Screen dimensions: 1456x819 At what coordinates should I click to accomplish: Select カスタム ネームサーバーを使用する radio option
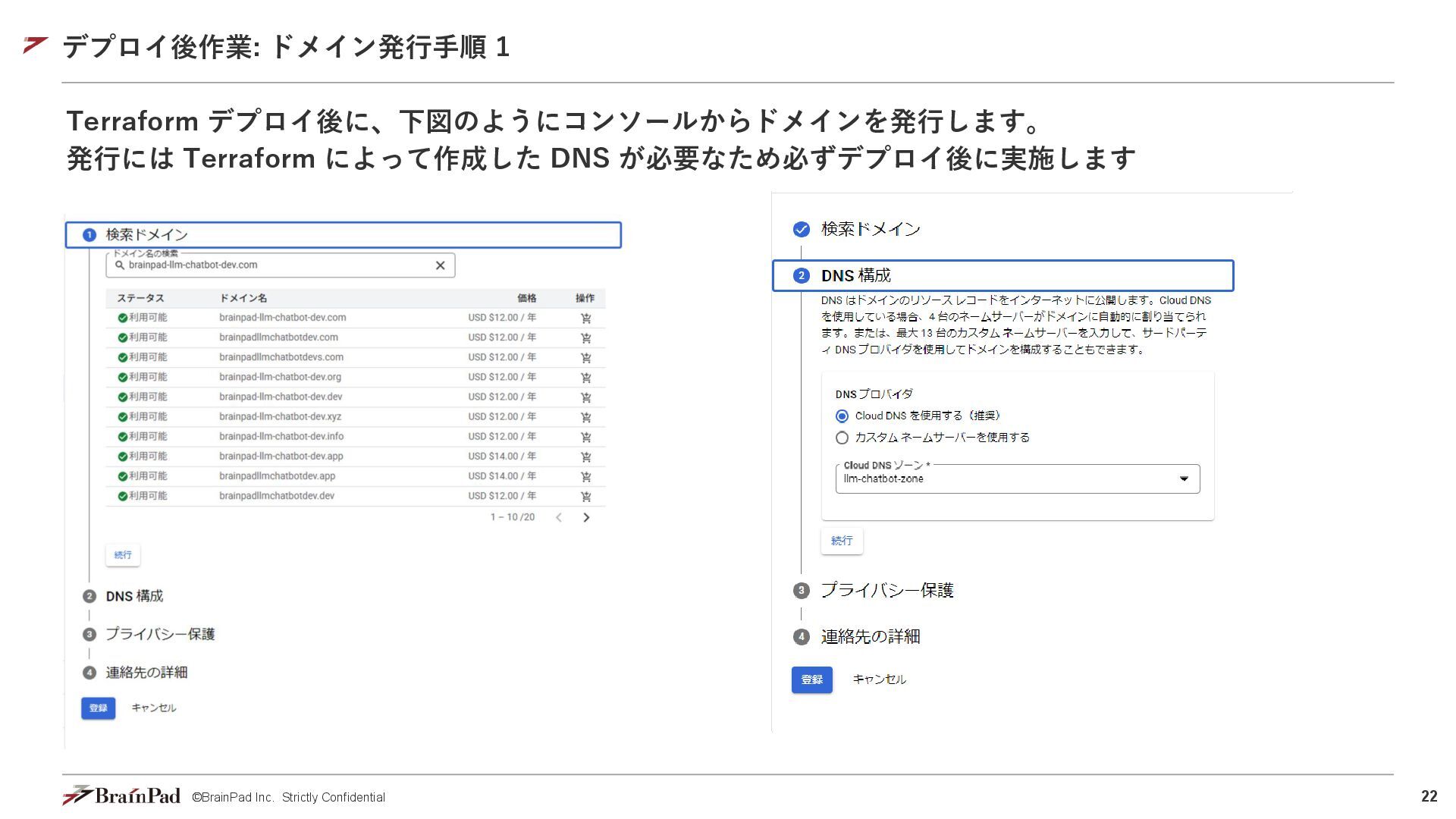tap(842, 438)
